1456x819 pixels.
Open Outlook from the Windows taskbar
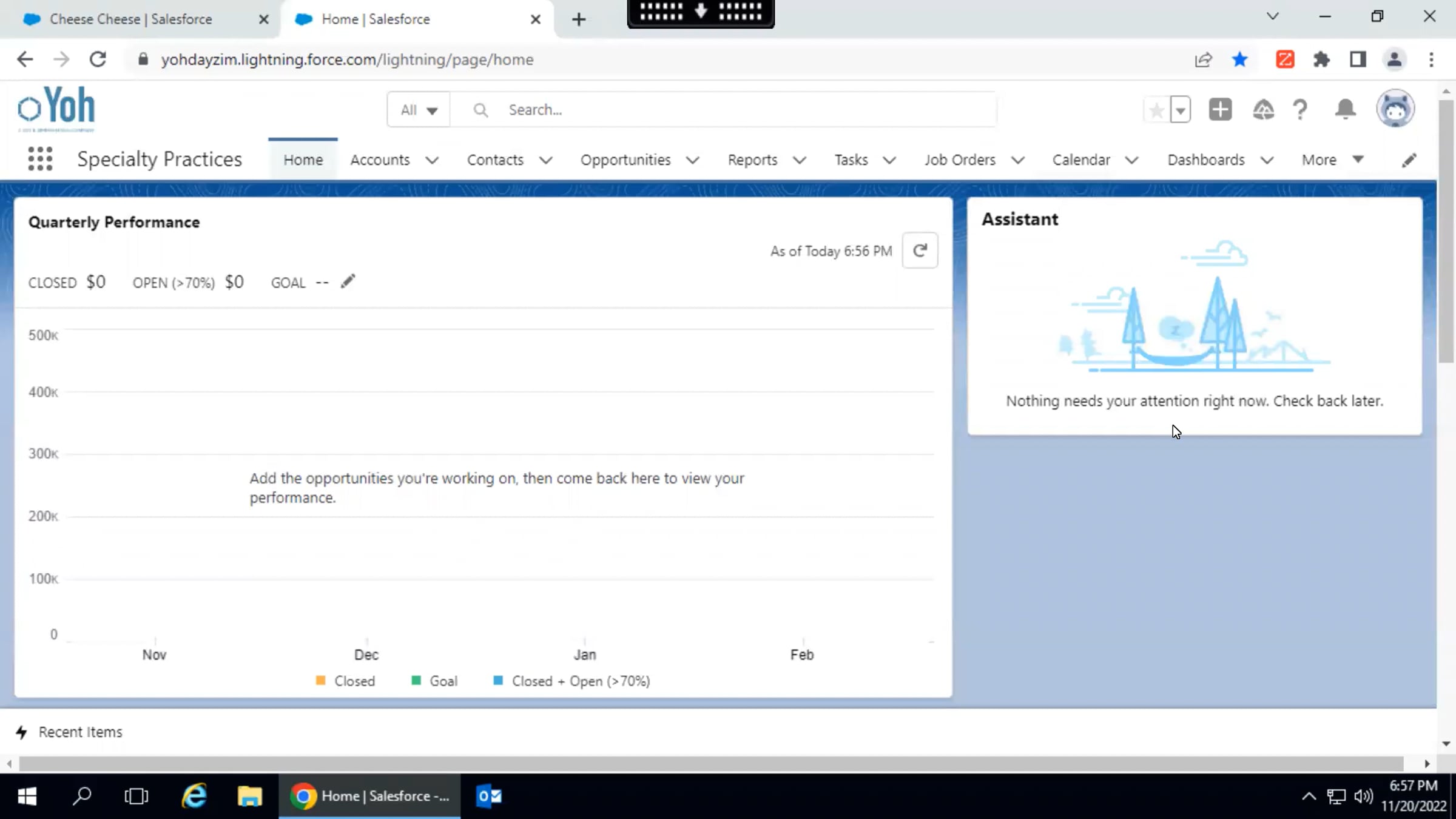click(x=489, y=796)
